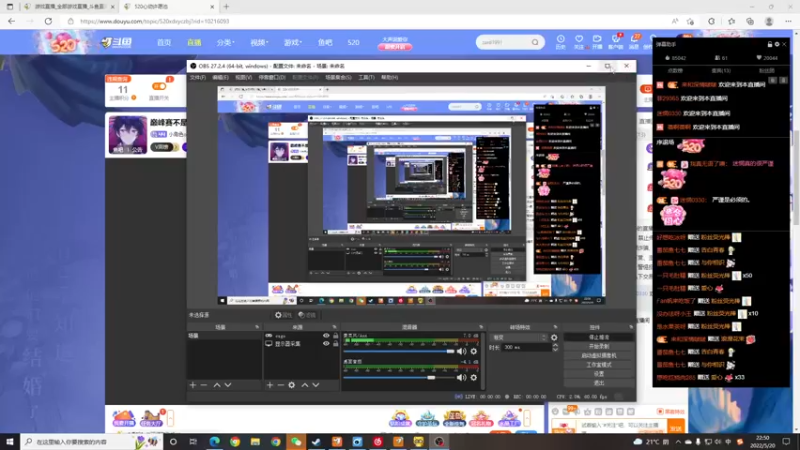Screen dimensions: 800x450
Task: Open the OBS 编辑(E) menu
Action: tap(220, 78)
